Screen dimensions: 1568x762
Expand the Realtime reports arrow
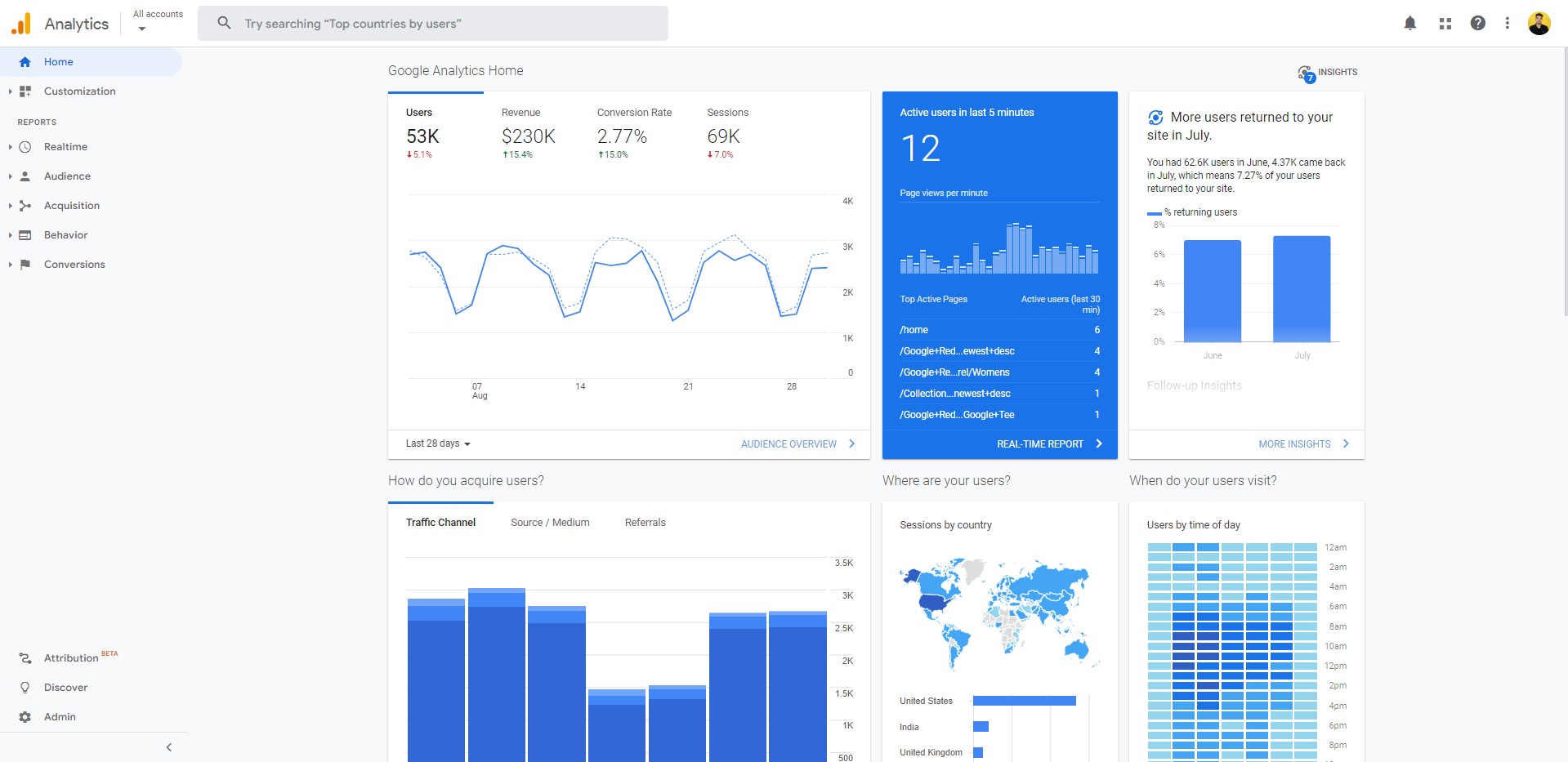click(x=10, y=147)
